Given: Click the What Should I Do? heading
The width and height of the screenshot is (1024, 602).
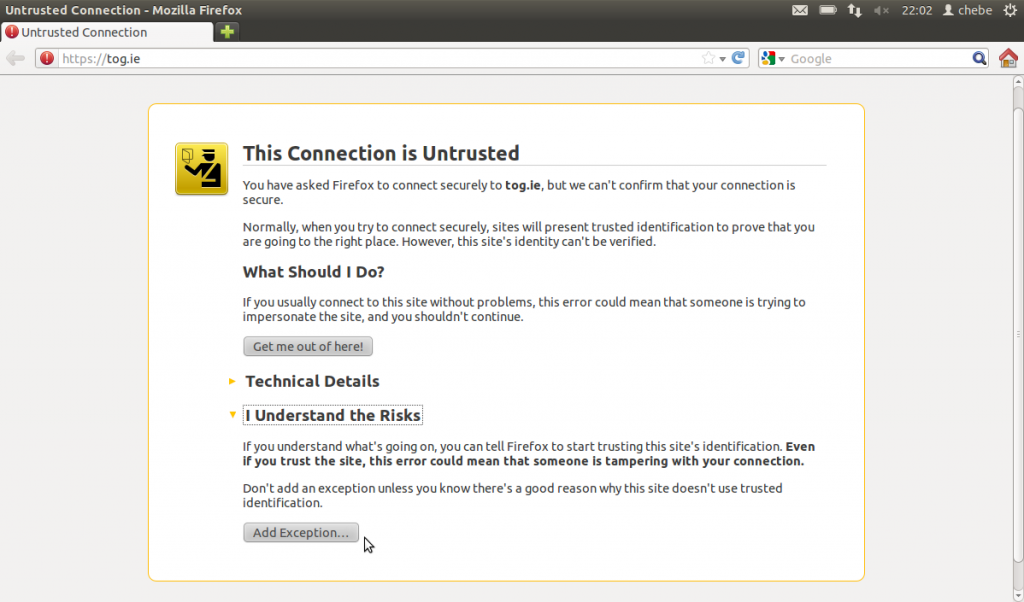Looking at the screenshot, I should [x=313, y=272].
